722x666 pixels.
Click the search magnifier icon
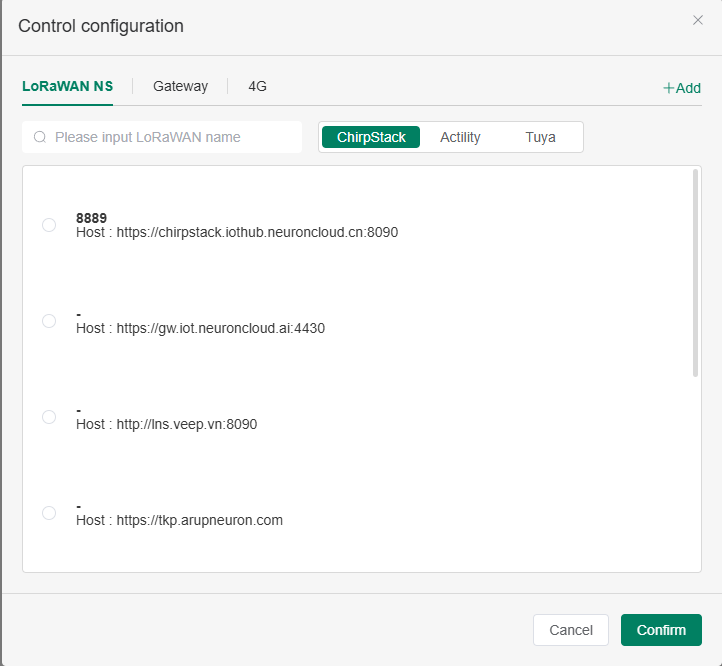(40, 137)
